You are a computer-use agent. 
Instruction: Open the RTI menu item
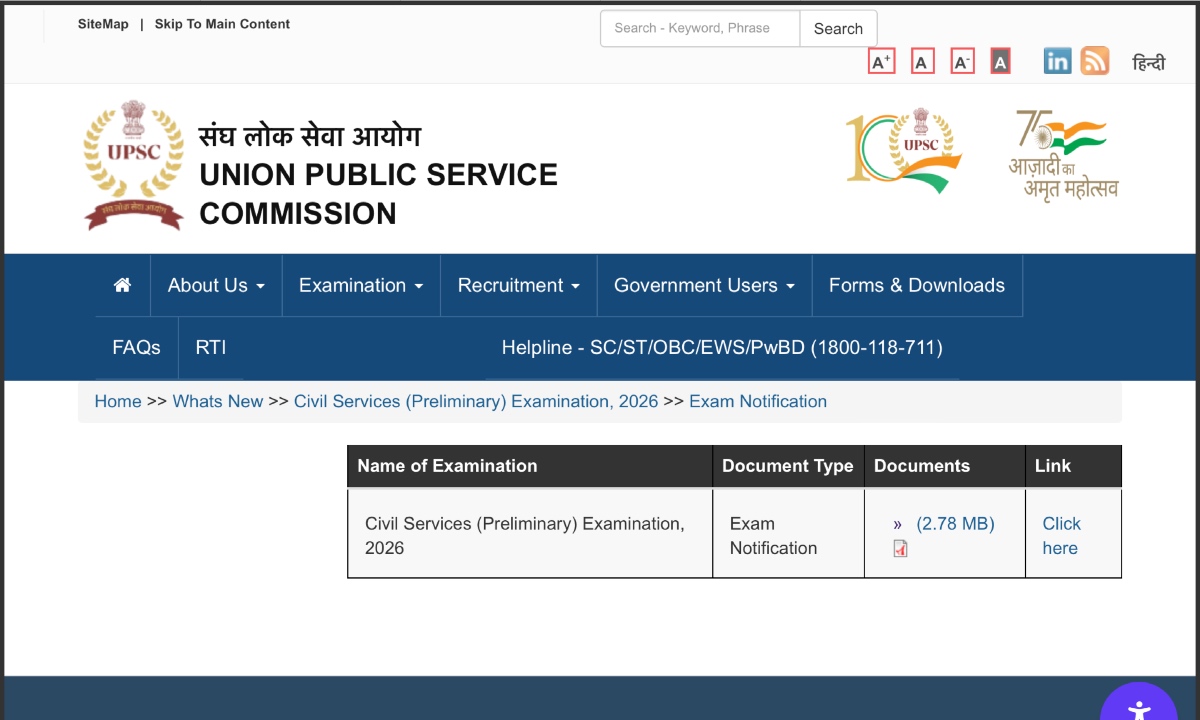(x=210, y=347)
